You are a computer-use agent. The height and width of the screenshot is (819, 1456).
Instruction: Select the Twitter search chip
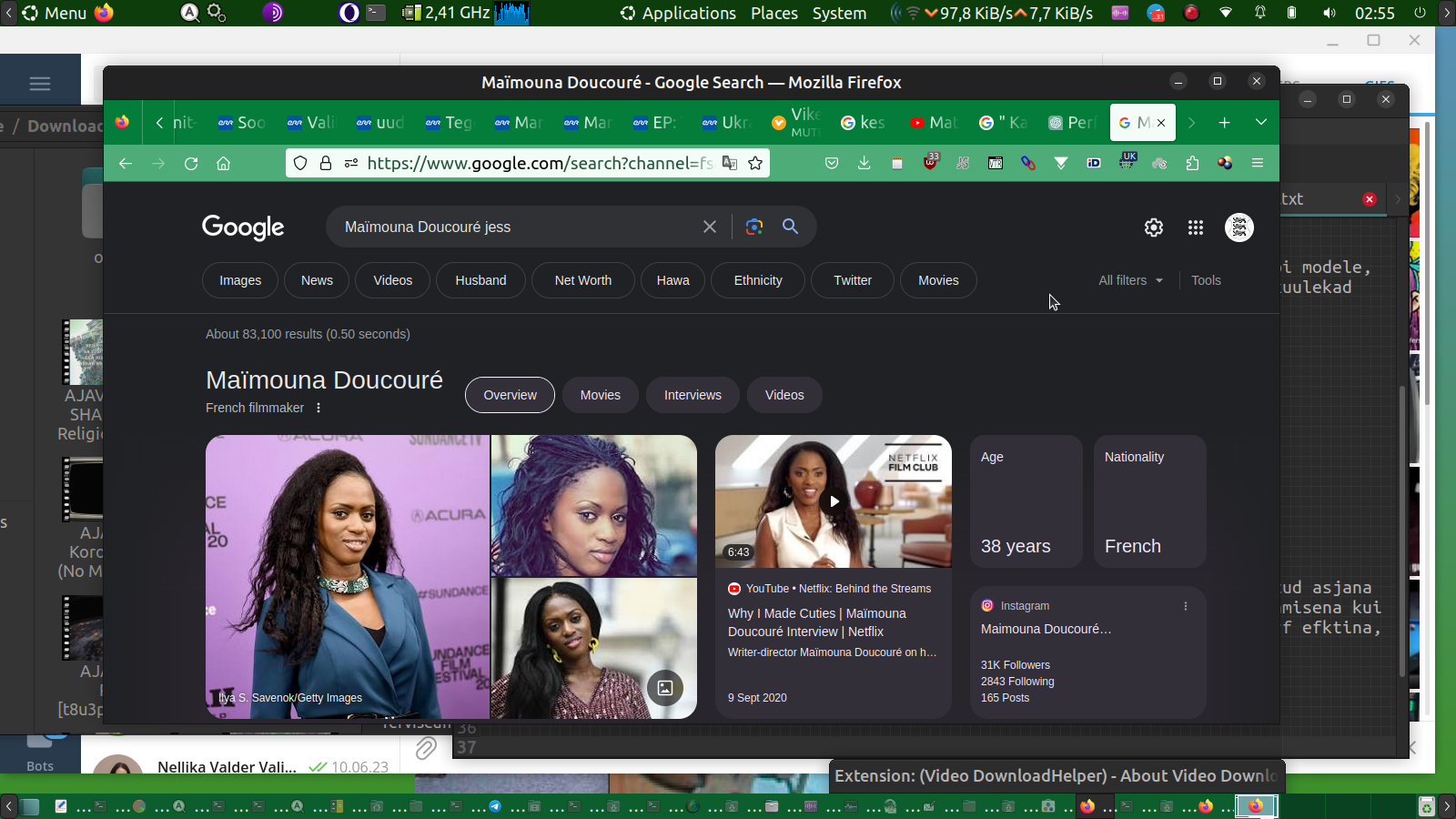(853, 280)
